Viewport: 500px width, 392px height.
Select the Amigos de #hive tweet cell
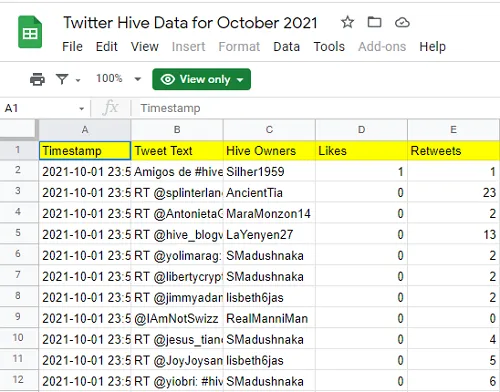[x=177, y=172]
